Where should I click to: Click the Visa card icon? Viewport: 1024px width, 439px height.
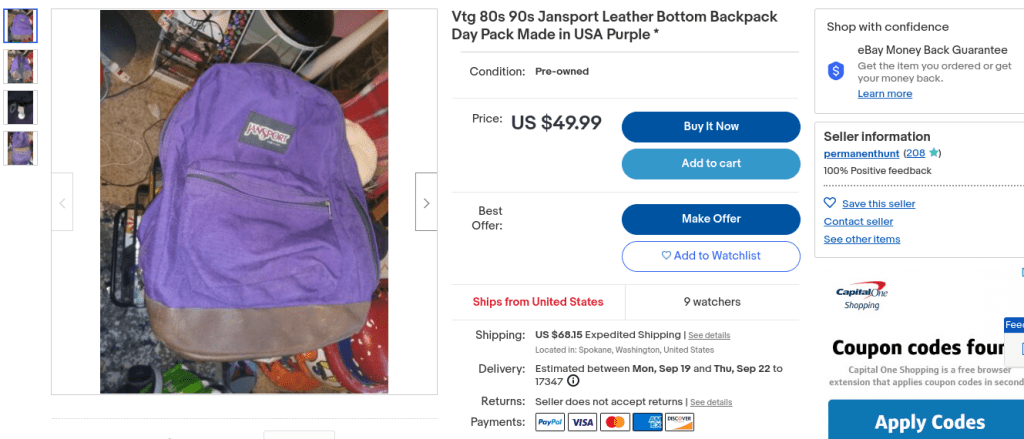click(582, 423)
